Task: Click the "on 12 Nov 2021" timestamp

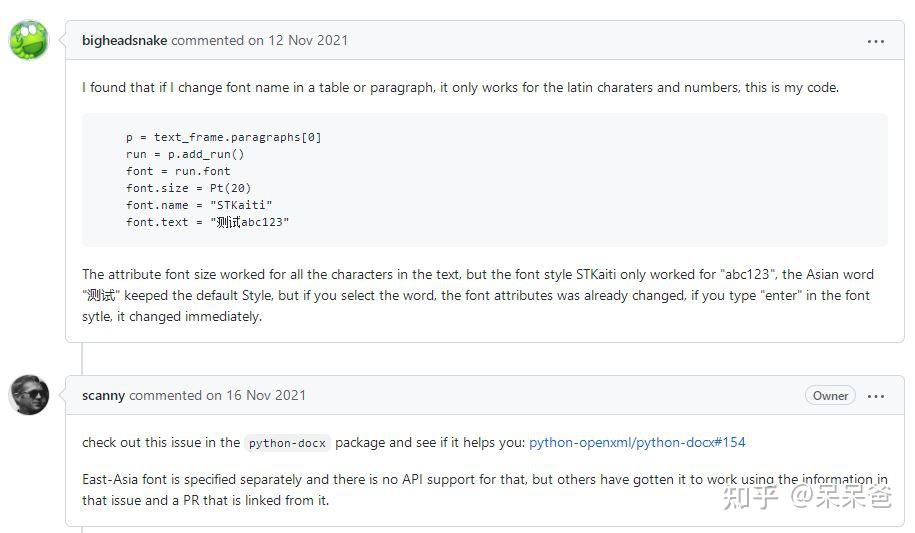Action: click(298, 41)
